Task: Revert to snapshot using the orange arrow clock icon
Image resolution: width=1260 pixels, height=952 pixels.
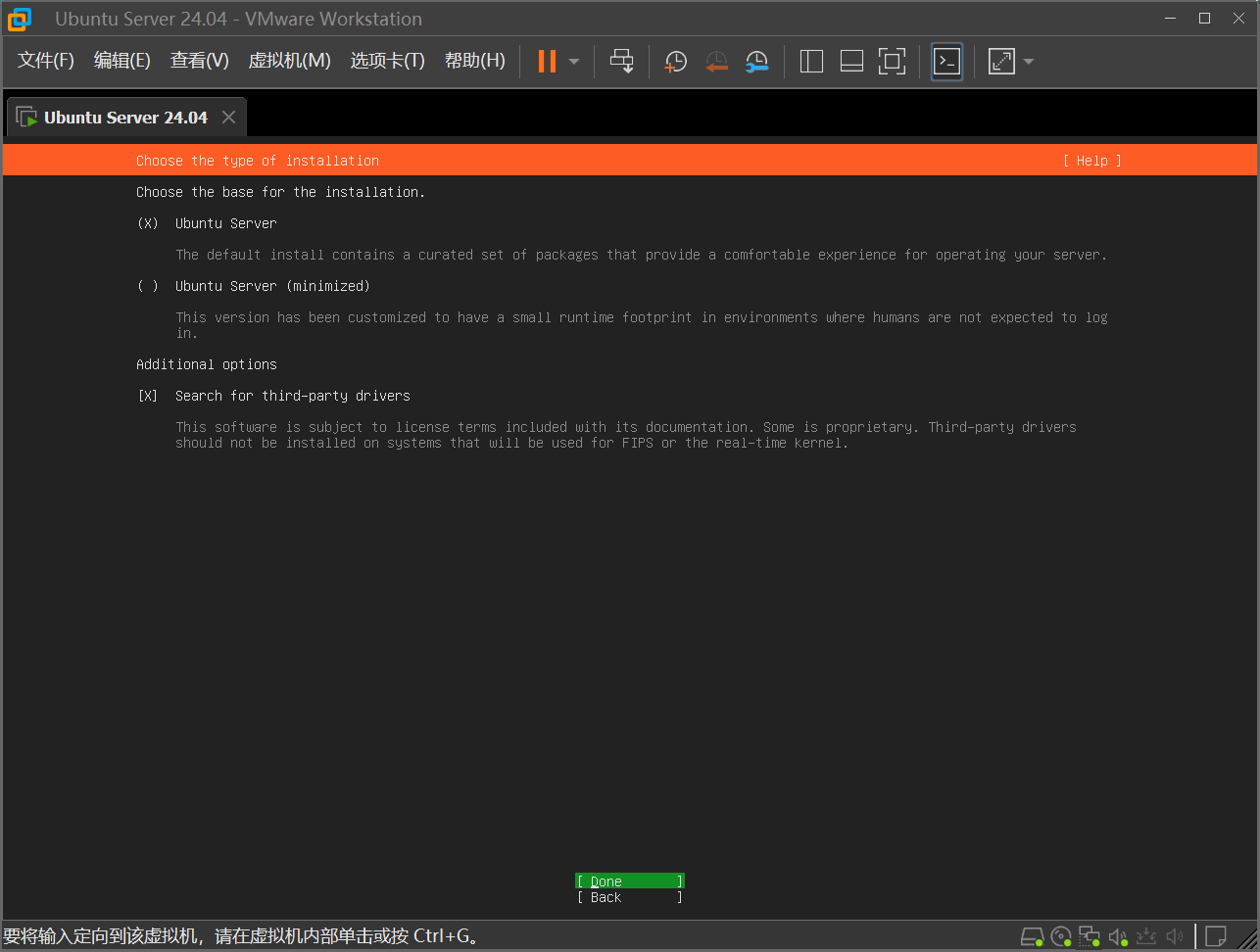Action: coord(717,62)
